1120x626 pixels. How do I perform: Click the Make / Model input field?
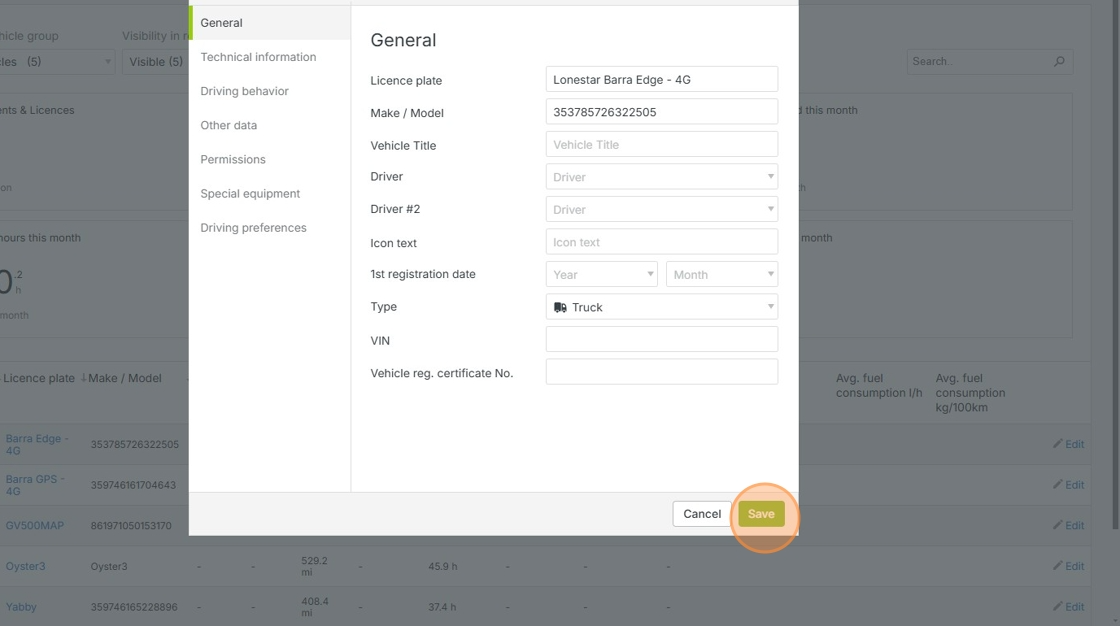click(661, 111)
